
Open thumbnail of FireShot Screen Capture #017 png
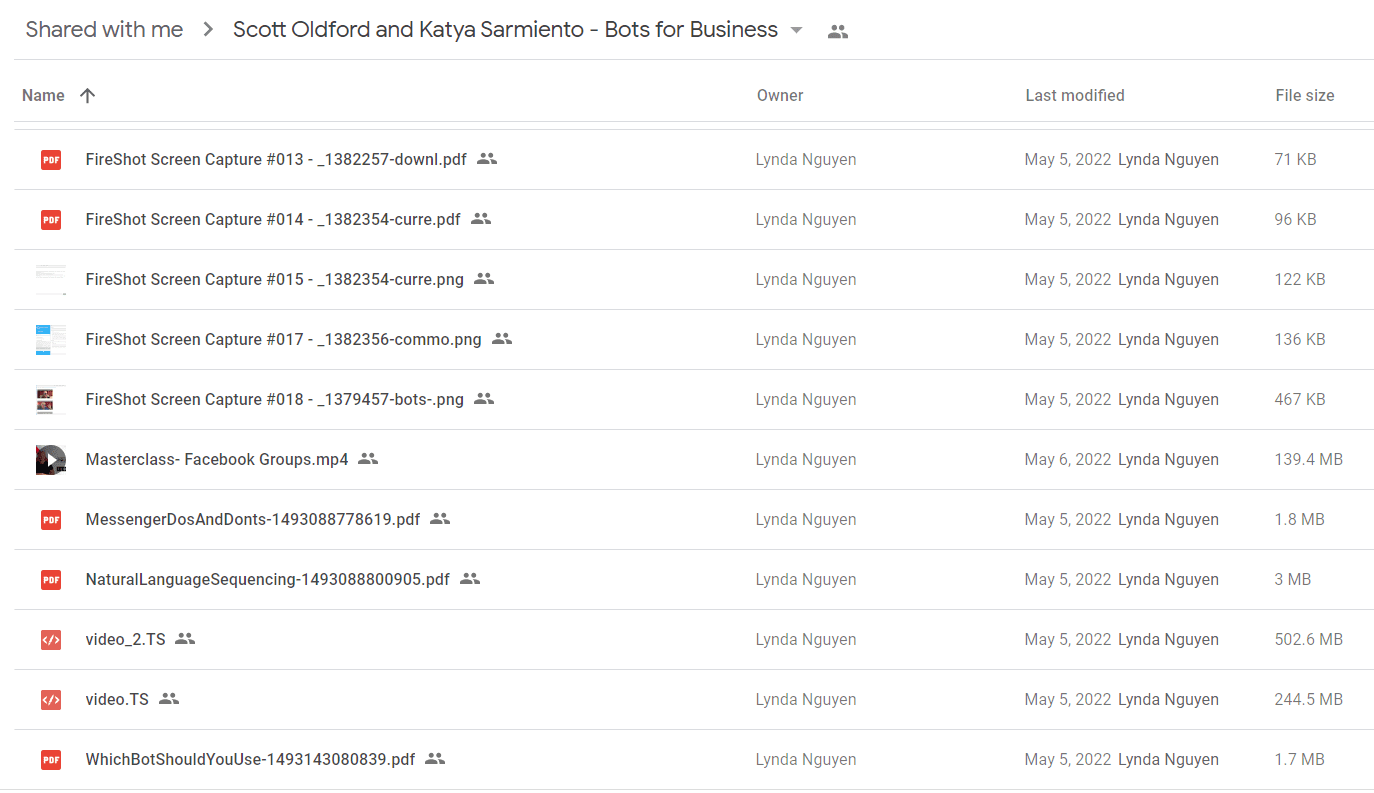tap(51, 339)
